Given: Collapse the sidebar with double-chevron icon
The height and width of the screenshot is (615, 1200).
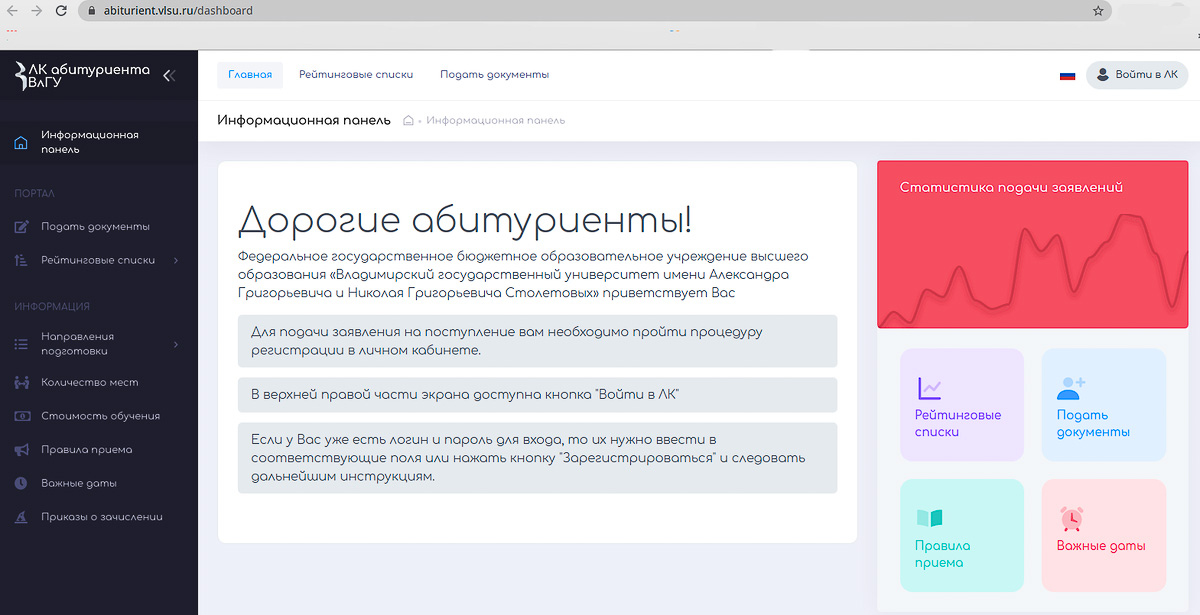Looking at the screenshot, I should click(168, 75).
